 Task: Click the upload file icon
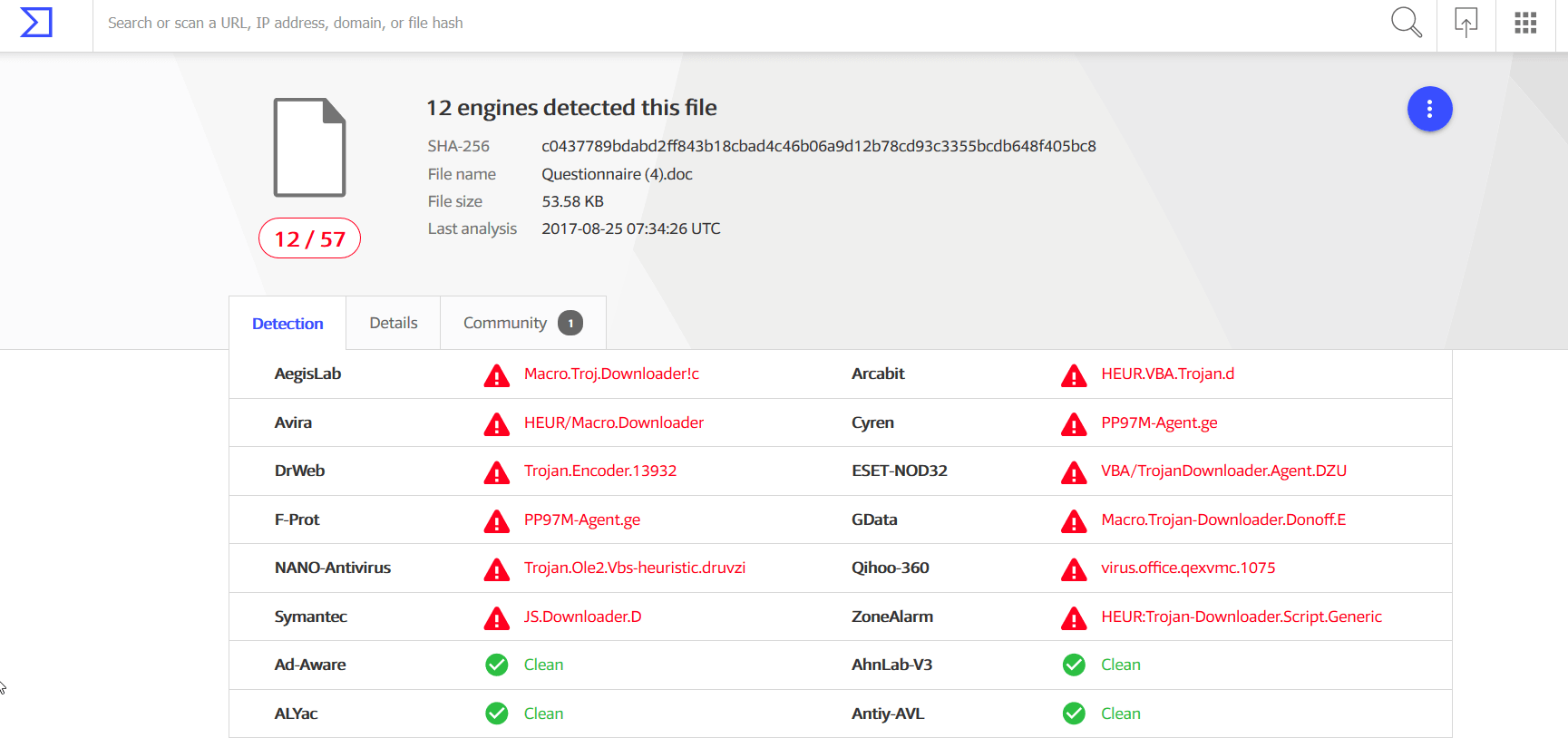coord(1466,23)
